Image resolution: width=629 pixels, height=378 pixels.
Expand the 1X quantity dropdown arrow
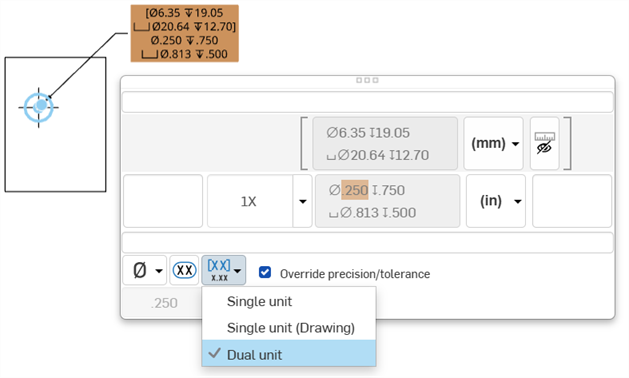[302, 201]
